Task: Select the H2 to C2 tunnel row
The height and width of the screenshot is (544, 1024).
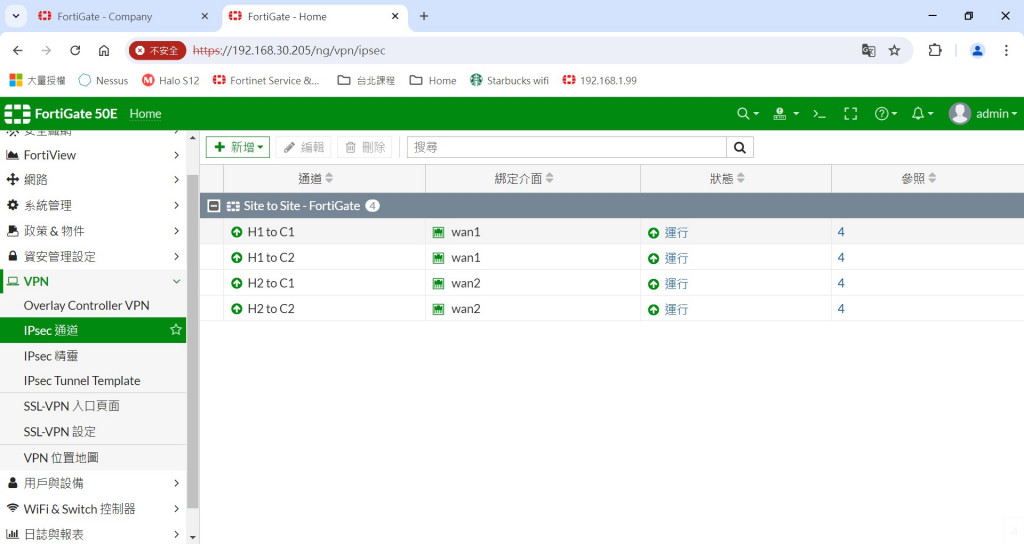Action: (612, 309)
